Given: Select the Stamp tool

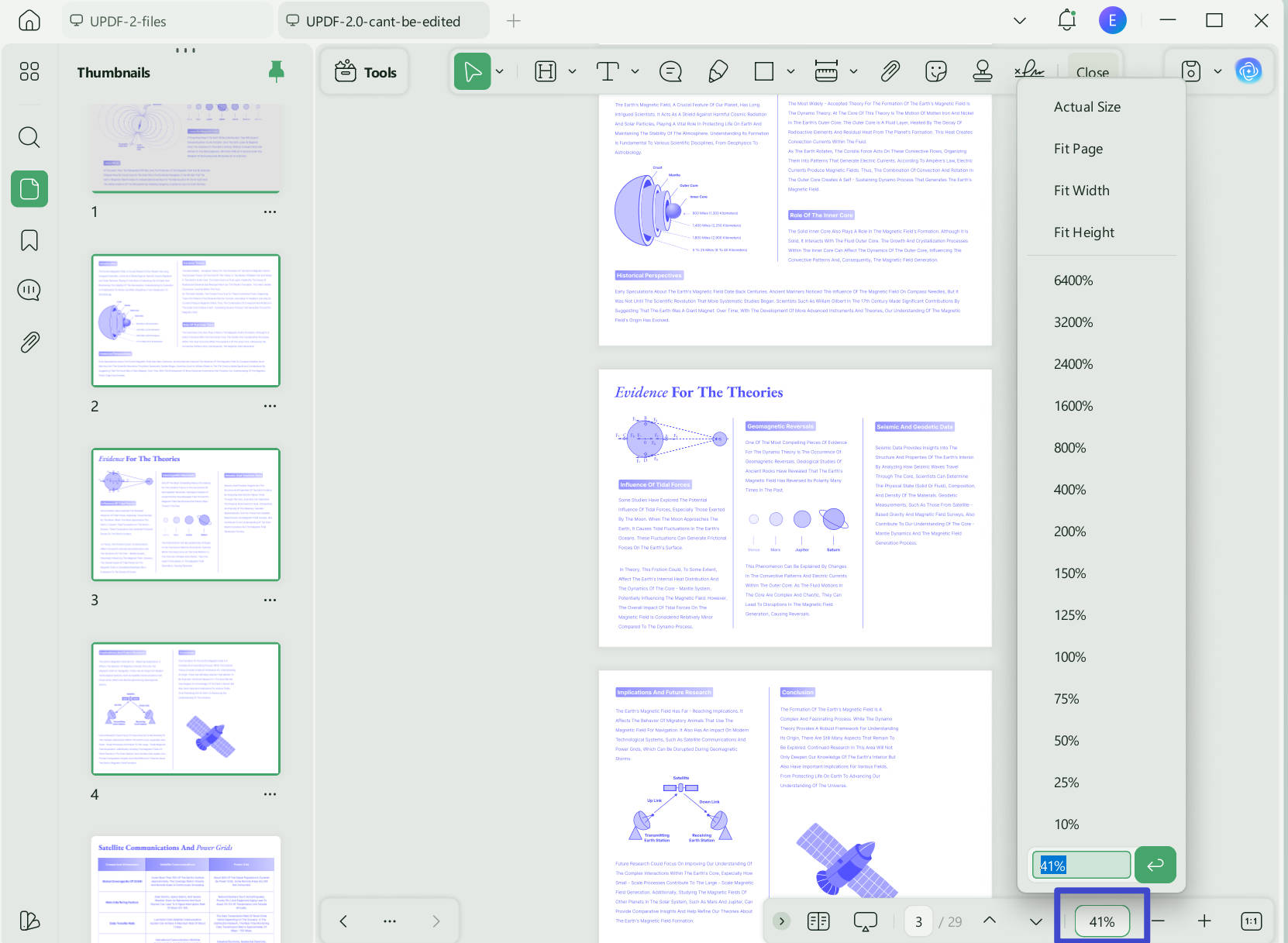Looking at the screenshot, I should tap(983, 72).
